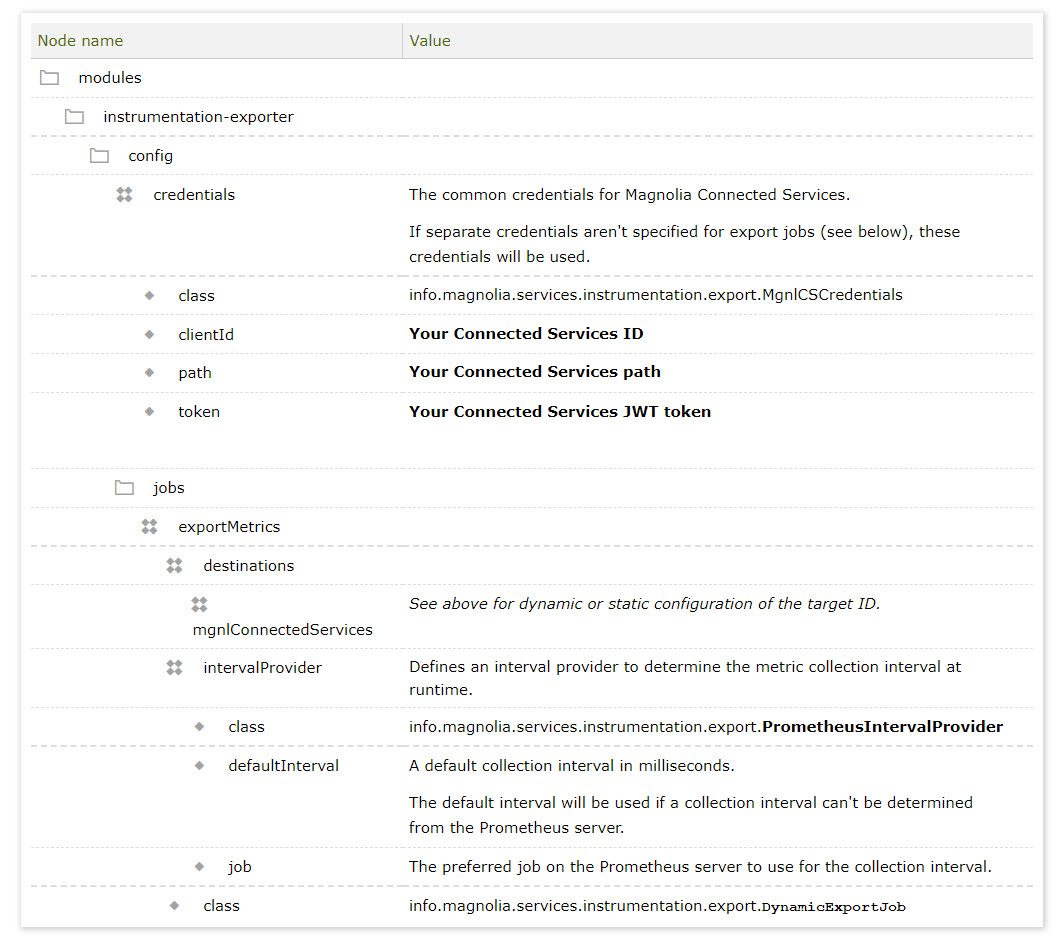Viewport: 1060px width, 945px height.
Task: Click the config folder icon
Action: pos(99,155)
